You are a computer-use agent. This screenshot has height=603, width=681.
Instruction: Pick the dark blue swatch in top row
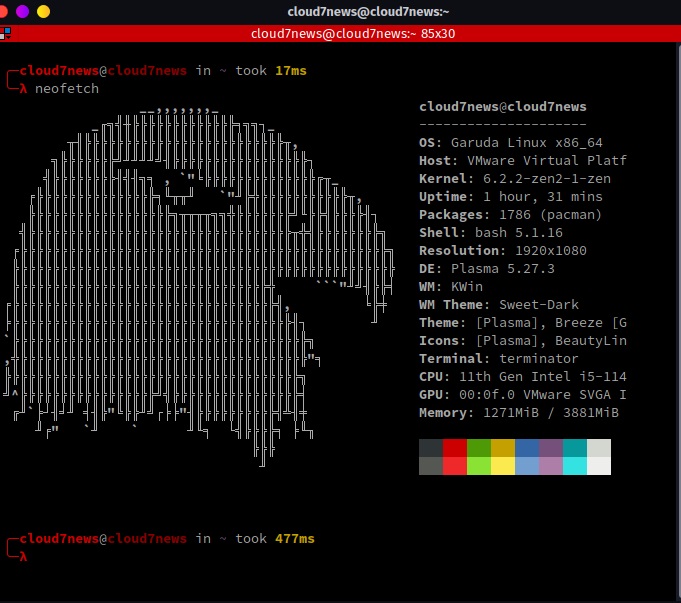[527, 448]
